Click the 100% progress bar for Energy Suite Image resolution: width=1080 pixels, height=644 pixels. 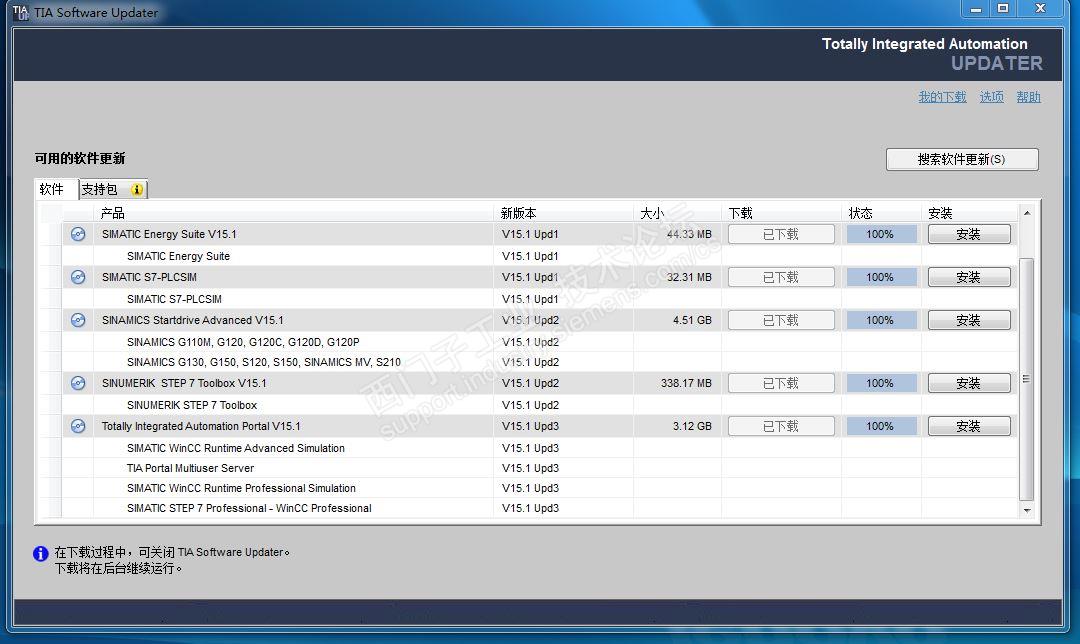(882, 234)
